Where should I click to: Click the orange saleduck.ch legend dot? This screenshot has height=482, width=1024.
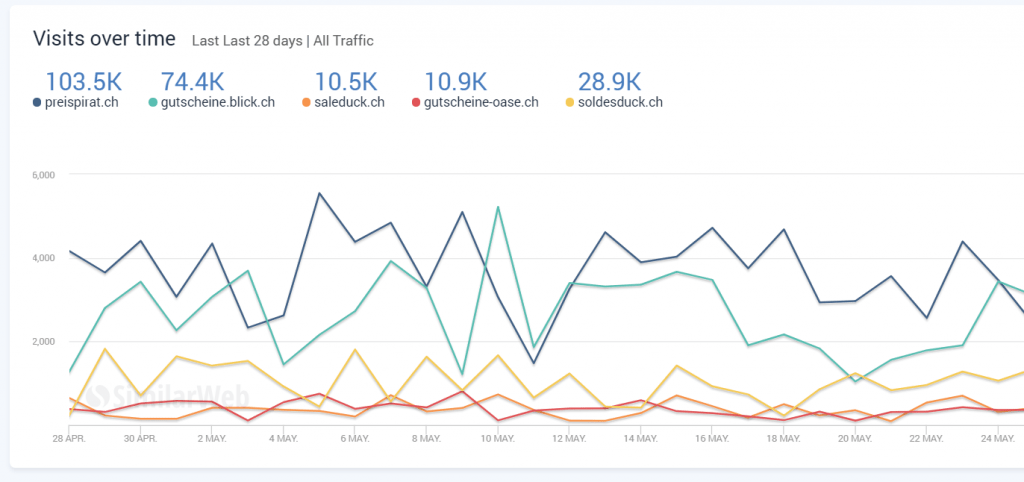[x=305, y=102]
